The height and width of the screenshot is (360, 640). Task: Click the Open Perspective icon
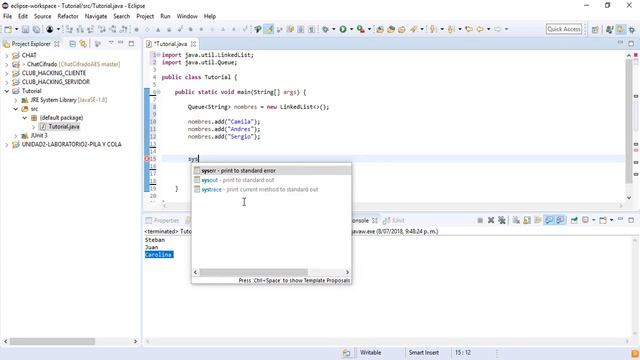pos(595,29)
